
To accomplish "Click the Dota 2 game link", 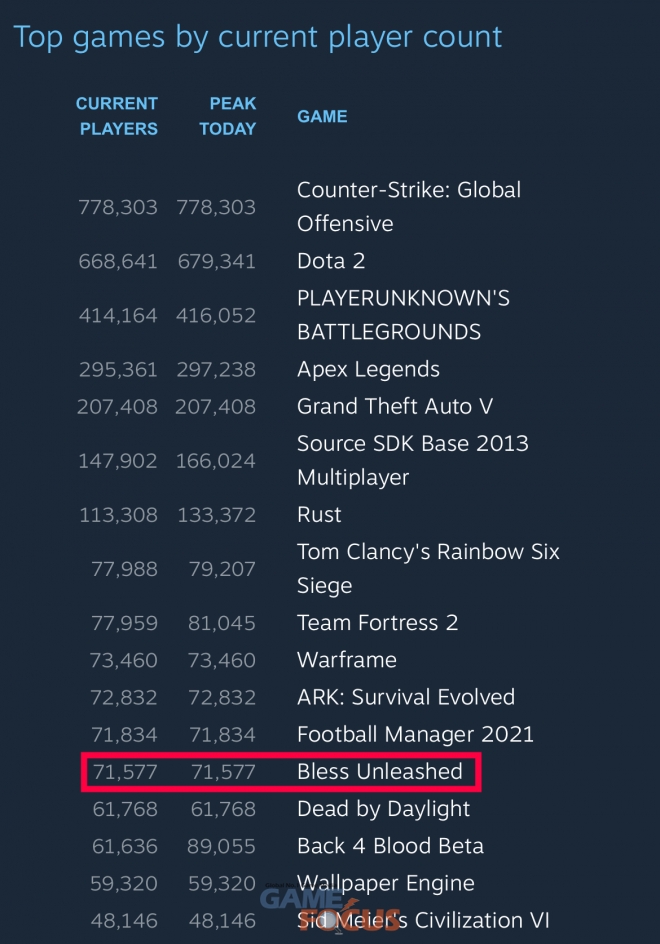I will (x=331, y=261).
